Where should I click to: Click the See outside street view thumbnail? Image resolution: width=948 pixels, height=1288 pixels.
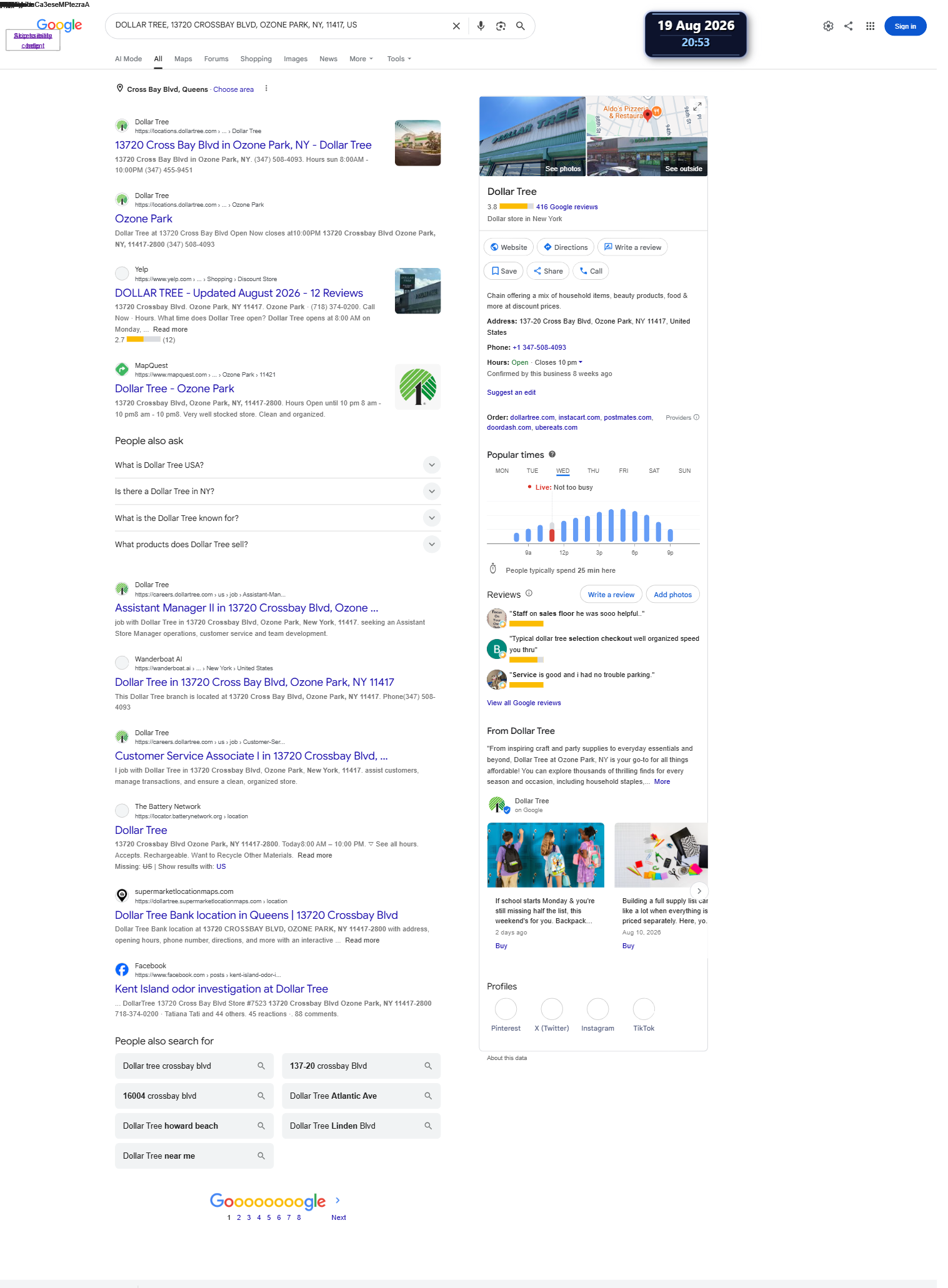[x=647, y=157]
